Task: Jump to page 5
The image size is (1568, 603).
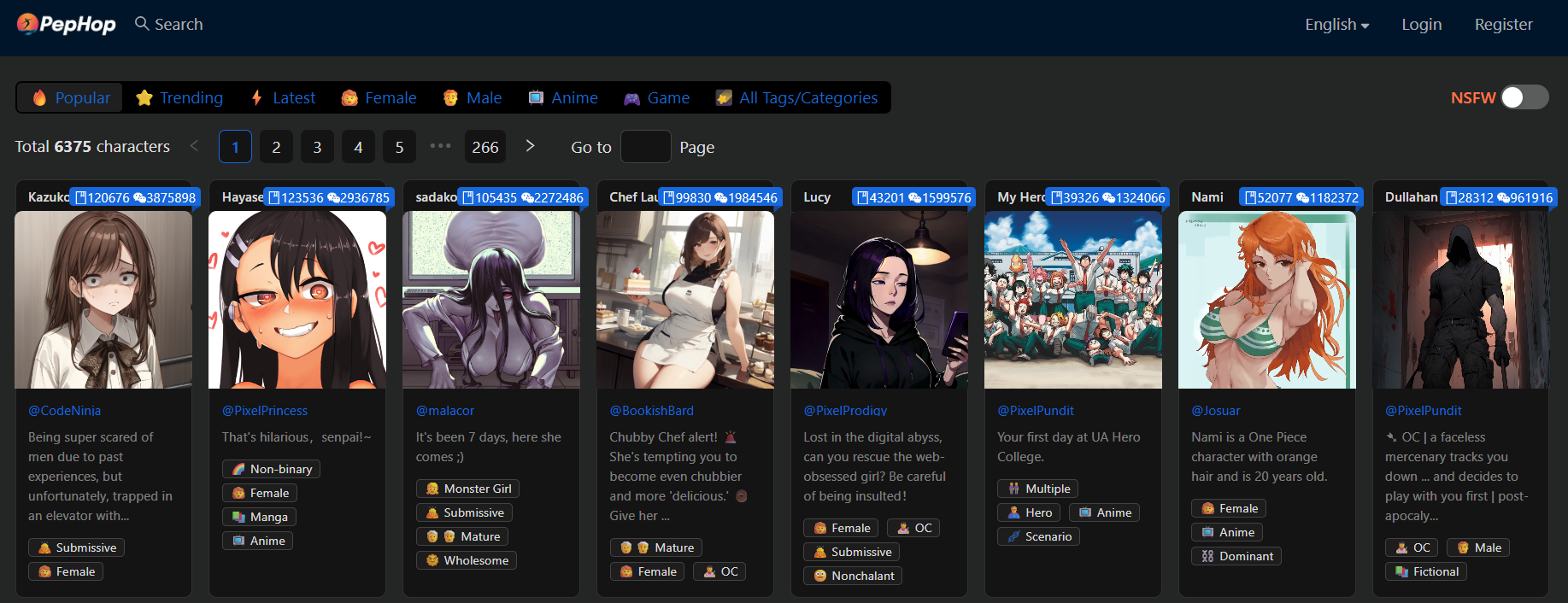Action: pos(399,147)
